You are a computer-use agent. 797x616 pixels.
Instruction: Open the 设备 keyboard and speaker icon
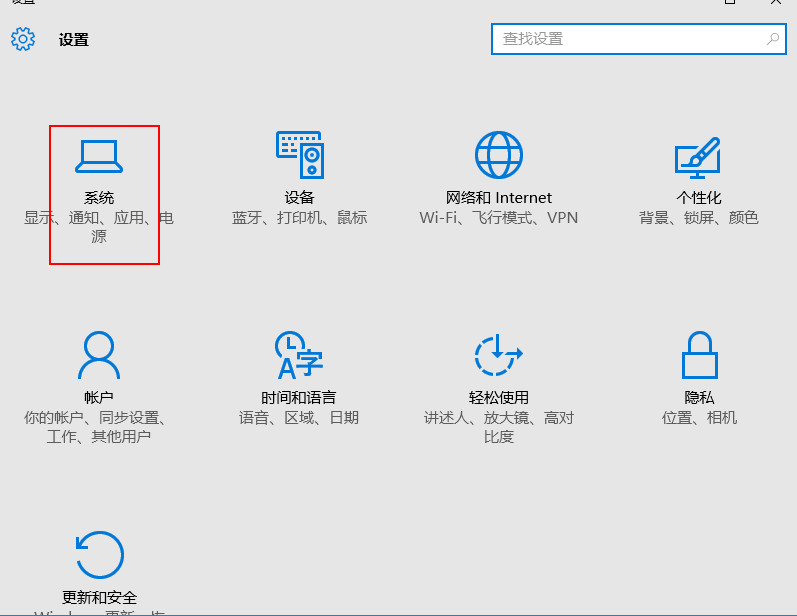point(300,155)
